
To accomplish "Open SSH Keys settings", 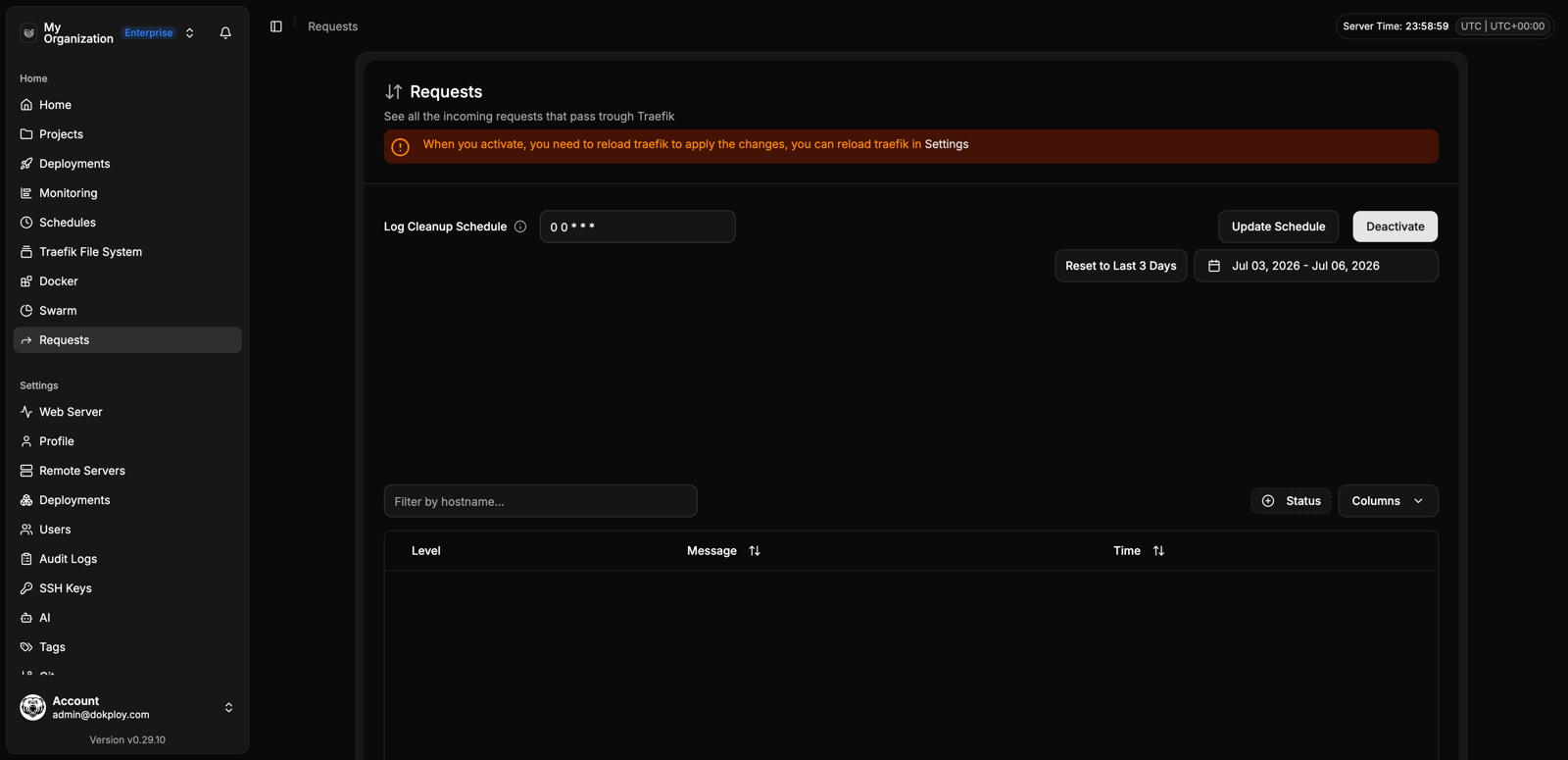I will (x=127, y=588).
